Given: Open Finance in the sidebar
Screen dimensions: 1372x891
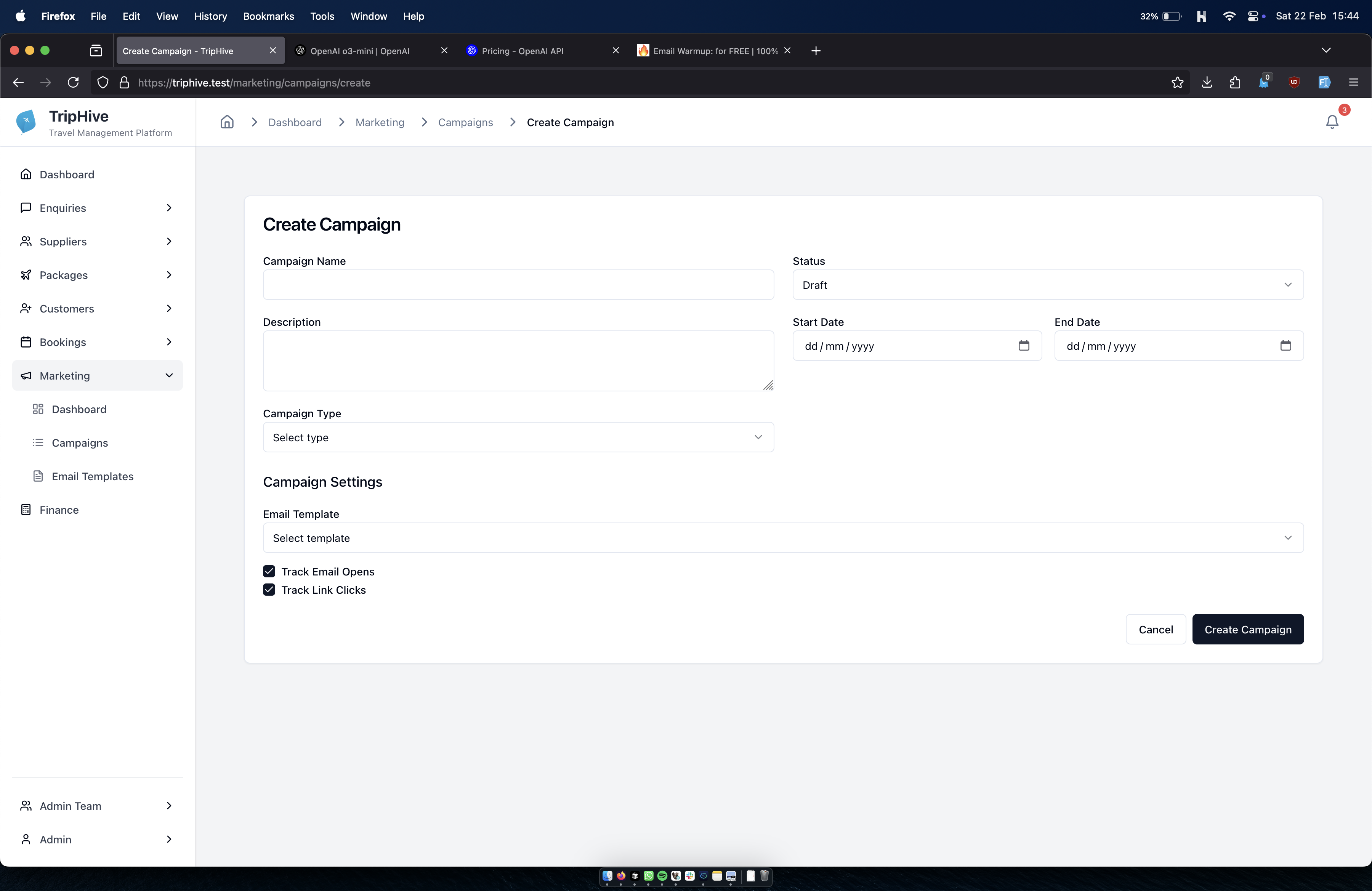Looking at the screenshot, I should click(59, 510).
